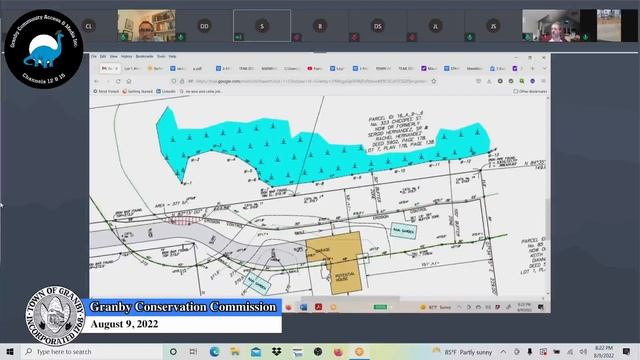The image size is (640, 360).
Task: Select participant tile JS
Action: coord(493,26)
